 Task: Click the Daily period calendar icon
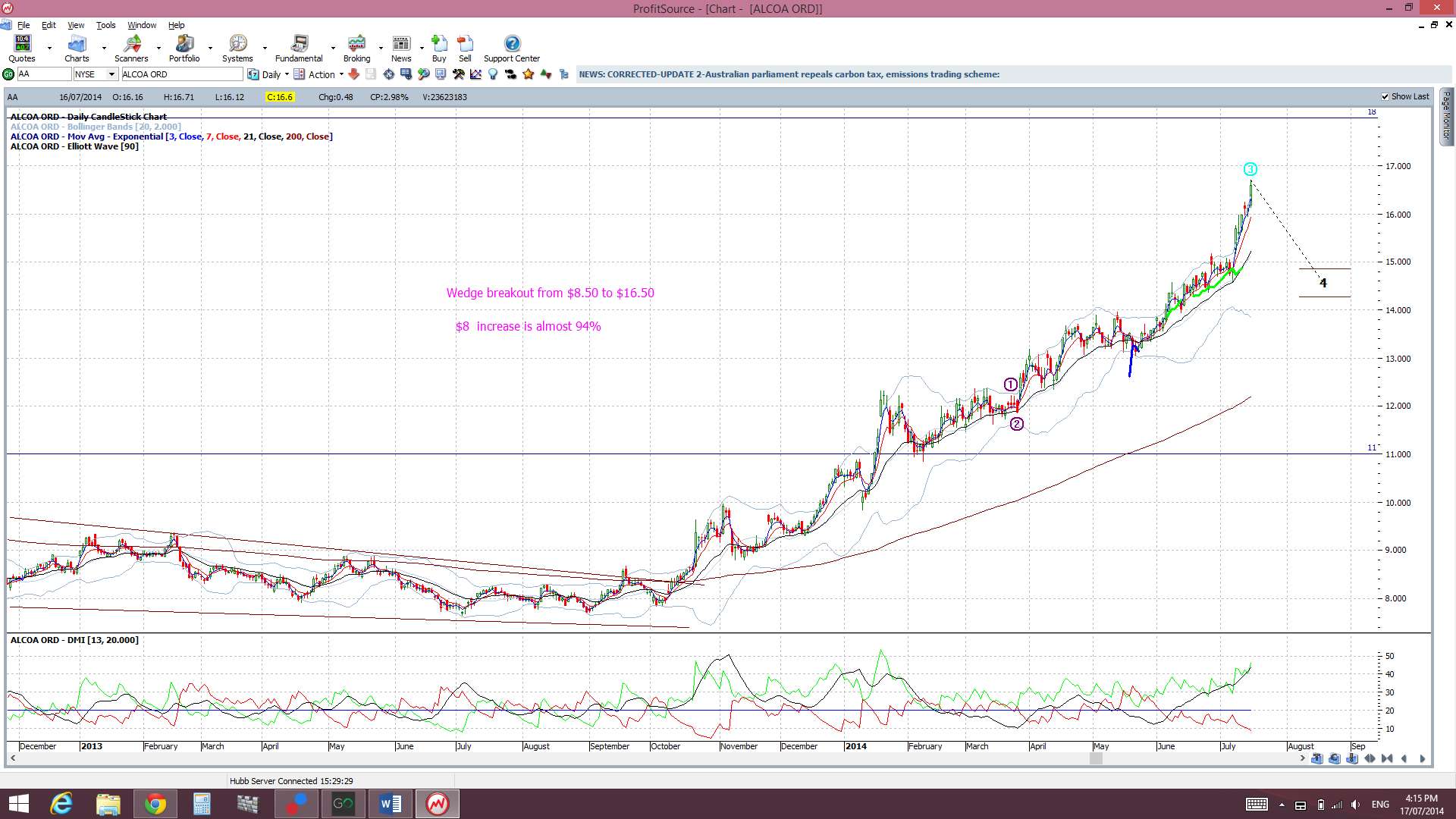[253, 74]
